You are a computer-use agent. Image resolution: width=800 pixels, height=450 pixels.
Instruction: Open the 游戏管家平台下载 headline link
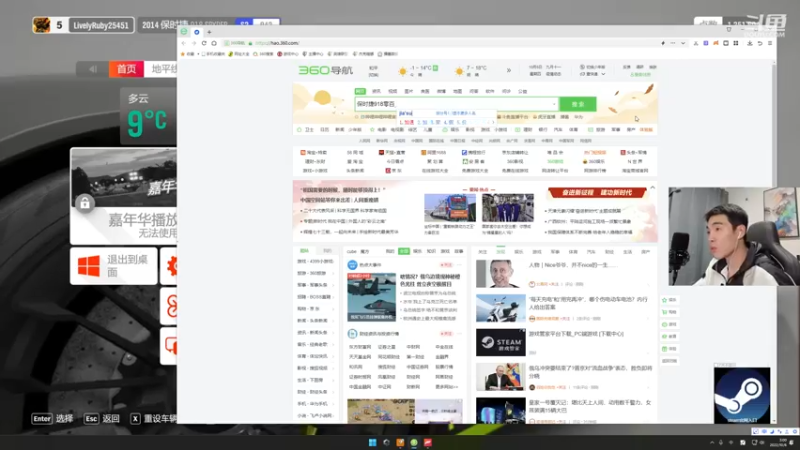click(576, 334)
